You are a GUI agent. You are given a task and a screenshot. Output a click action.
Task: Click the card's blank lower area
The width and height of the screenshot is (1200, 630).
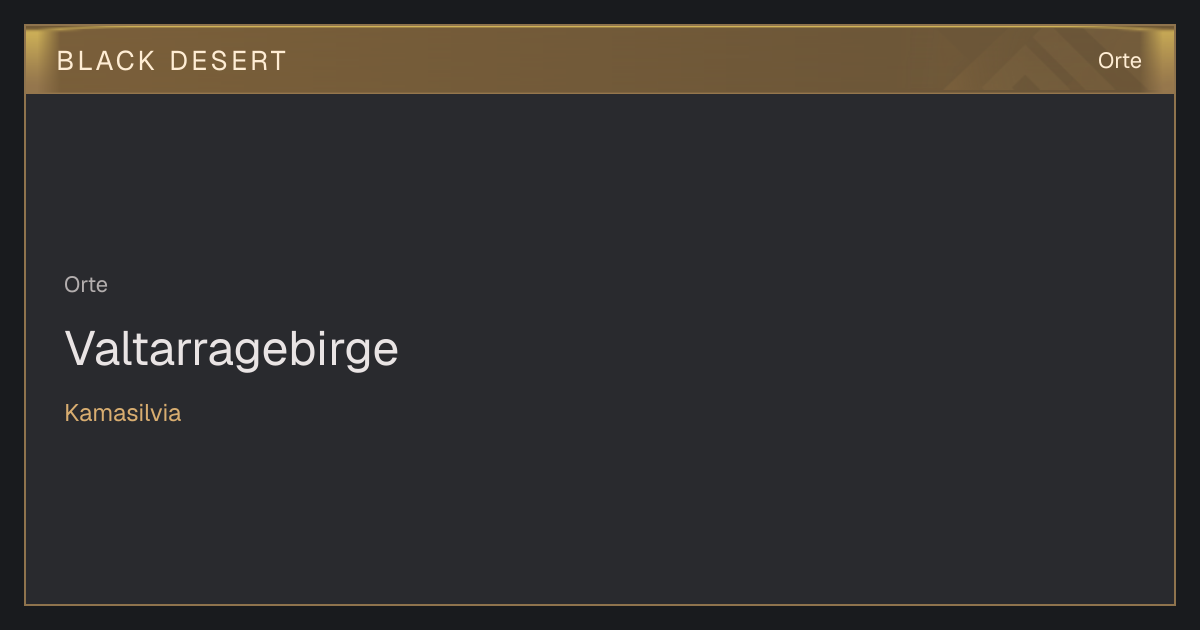click(600, 520)
